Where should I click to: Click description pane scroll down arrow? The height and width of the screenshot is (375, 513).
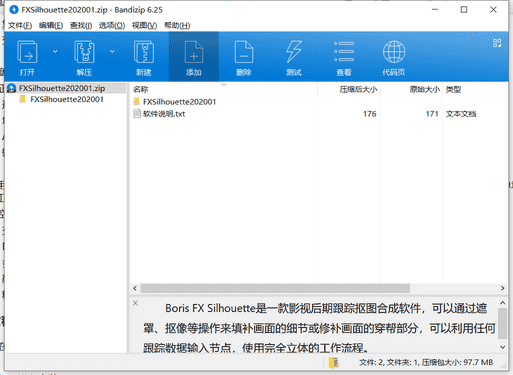(503, 347)
